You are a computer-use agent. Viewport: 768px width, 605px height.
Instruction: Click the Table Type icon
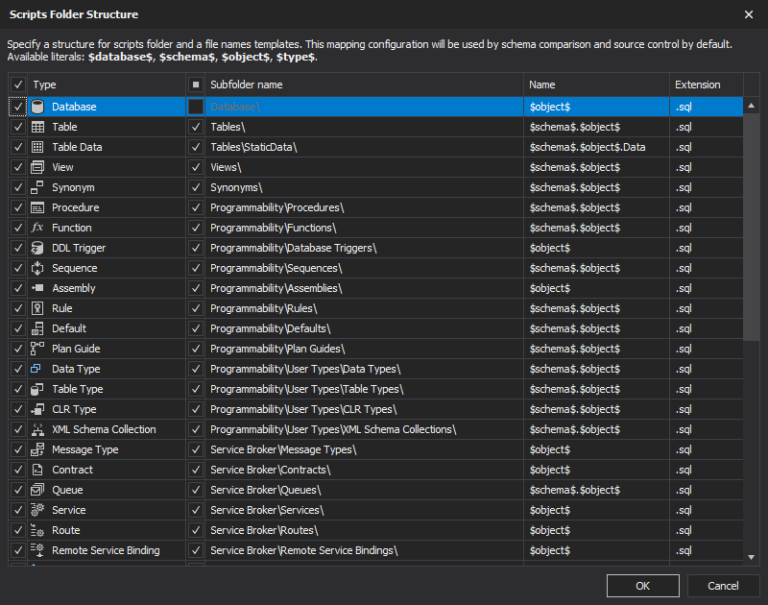point(38,389)
